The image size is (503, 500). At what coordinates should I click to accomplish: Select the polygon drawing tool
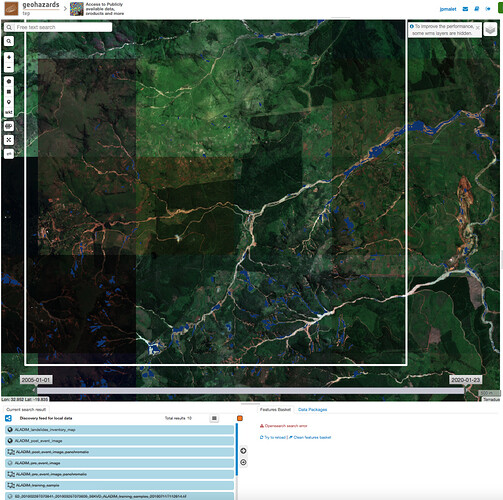[9, 81]
